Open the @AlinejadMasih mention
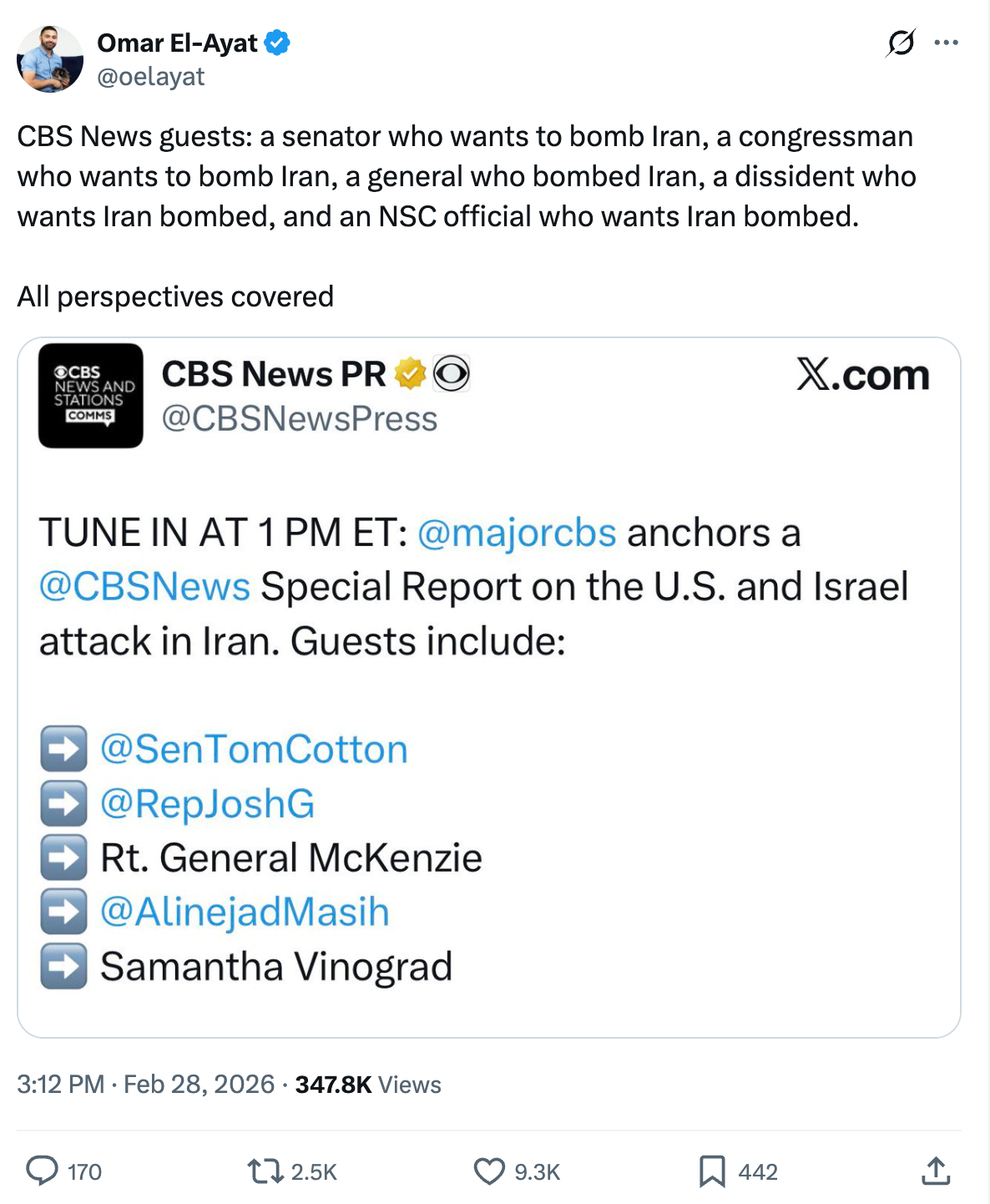Viewport: 990px width, 1204px height. point(245,912)
